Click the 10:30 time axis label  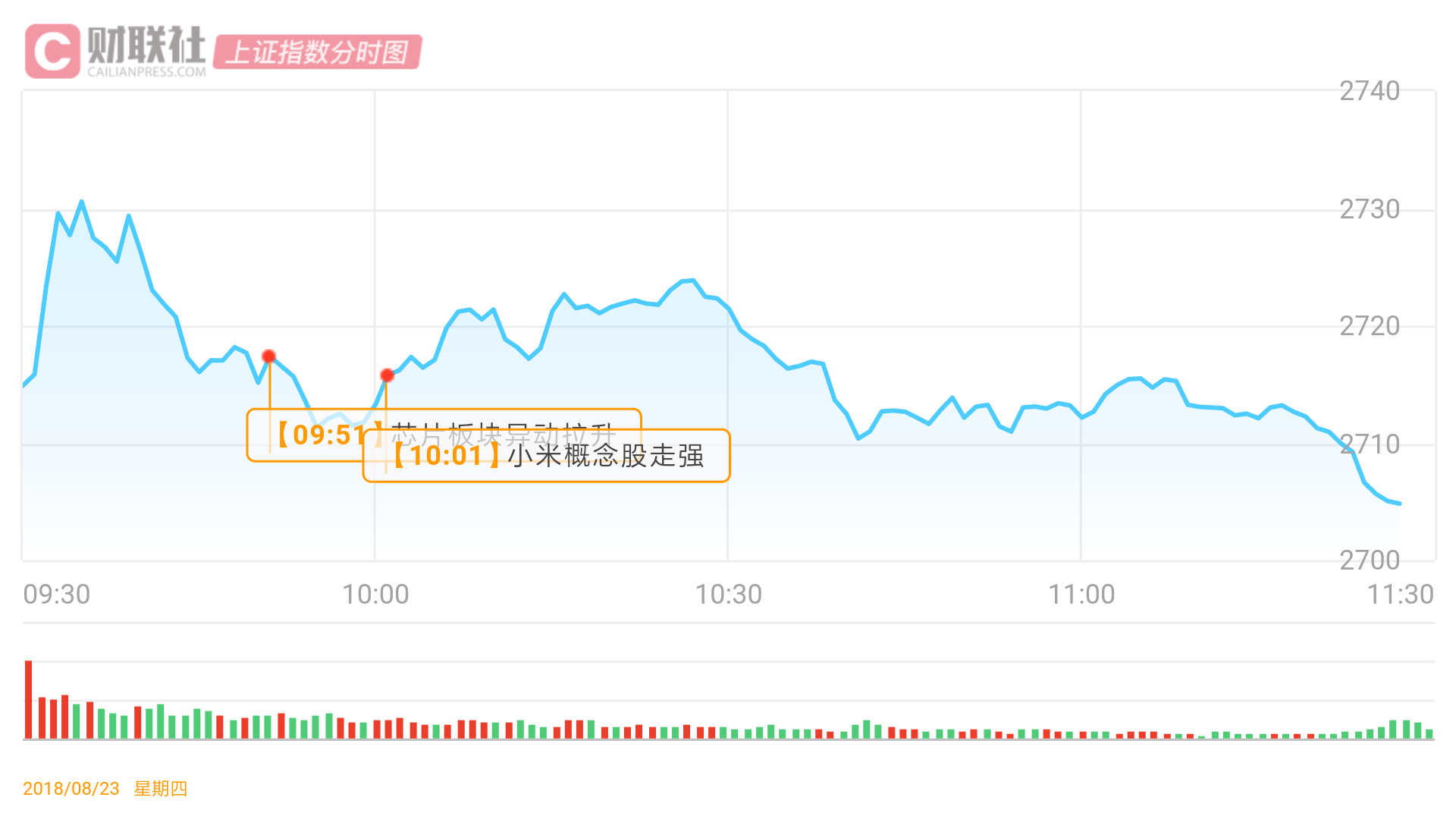click(x=728, y=595)
